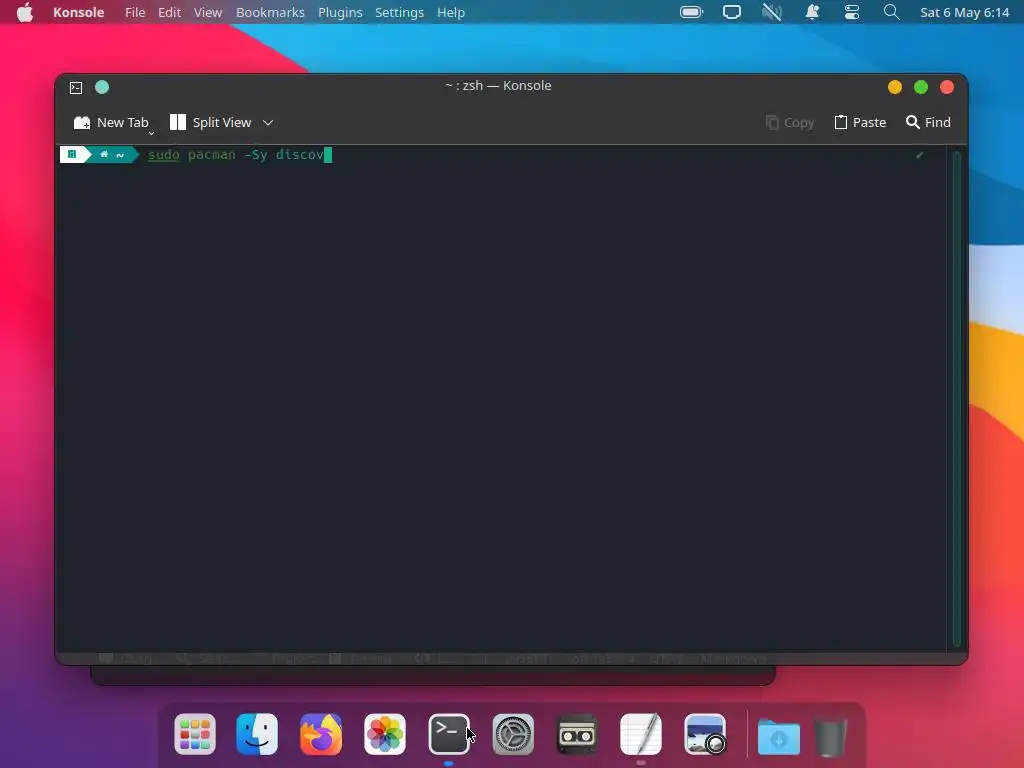Close Konsole with the red button
The image size is (1024, 768).
tap(947, 87)
